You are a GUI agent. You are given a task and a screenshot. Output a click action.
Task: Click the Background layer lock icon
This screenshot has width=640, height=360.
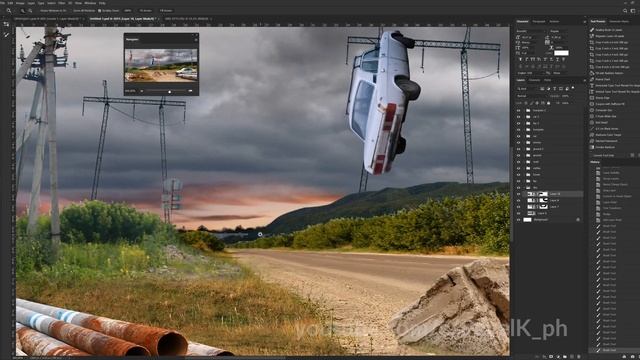(x=578, y=220)
